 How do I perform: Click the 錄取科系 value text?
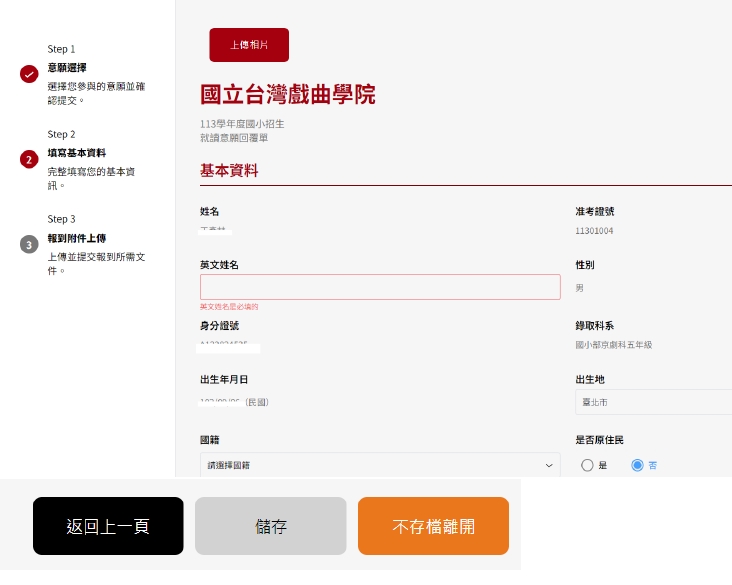coord(613,345)
